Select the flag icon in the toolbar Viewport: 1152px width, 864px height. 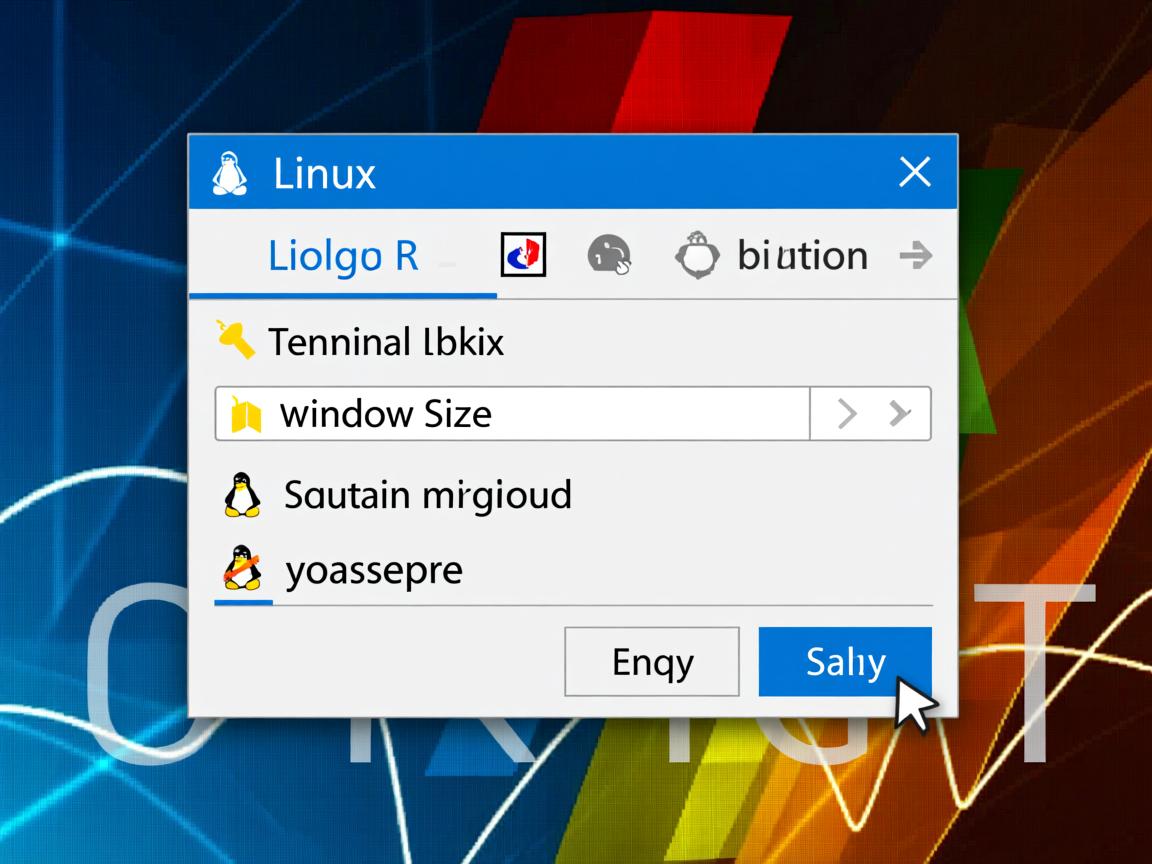click(x=521, y=255)
